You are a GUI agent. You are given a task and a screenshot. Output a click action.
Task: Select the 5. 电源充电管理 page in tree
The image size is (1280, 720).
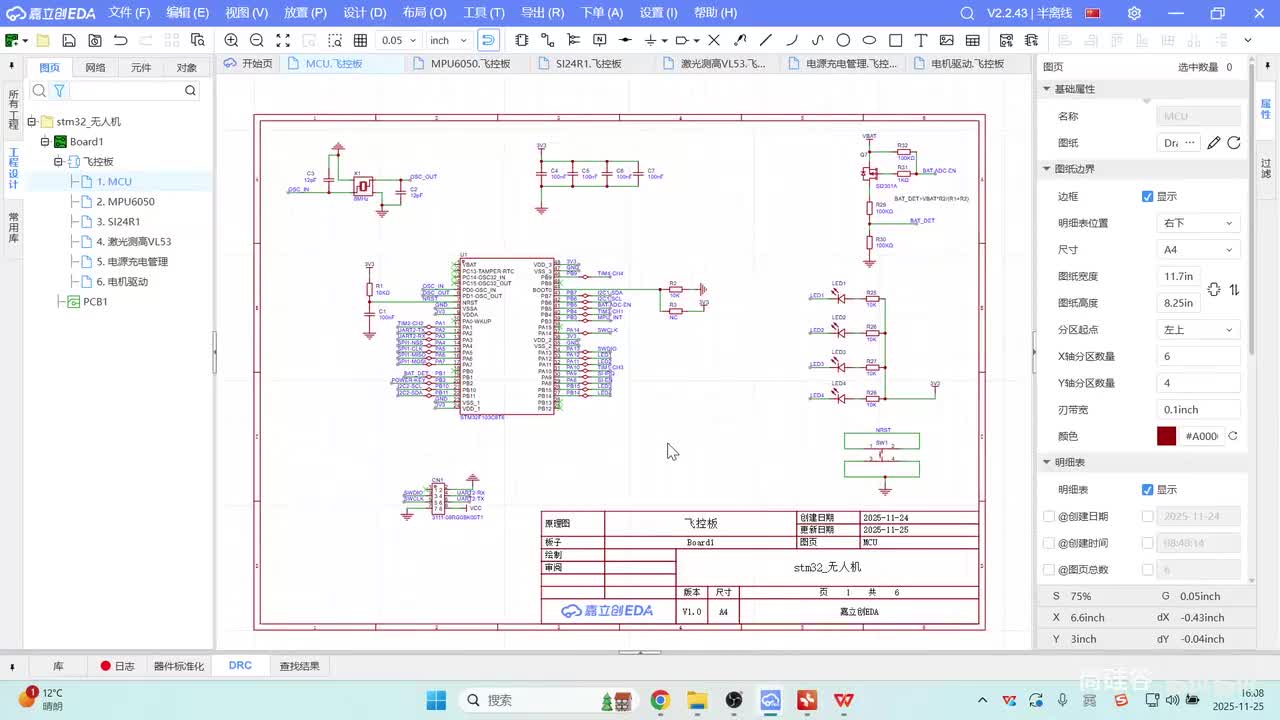coord(132,262)
